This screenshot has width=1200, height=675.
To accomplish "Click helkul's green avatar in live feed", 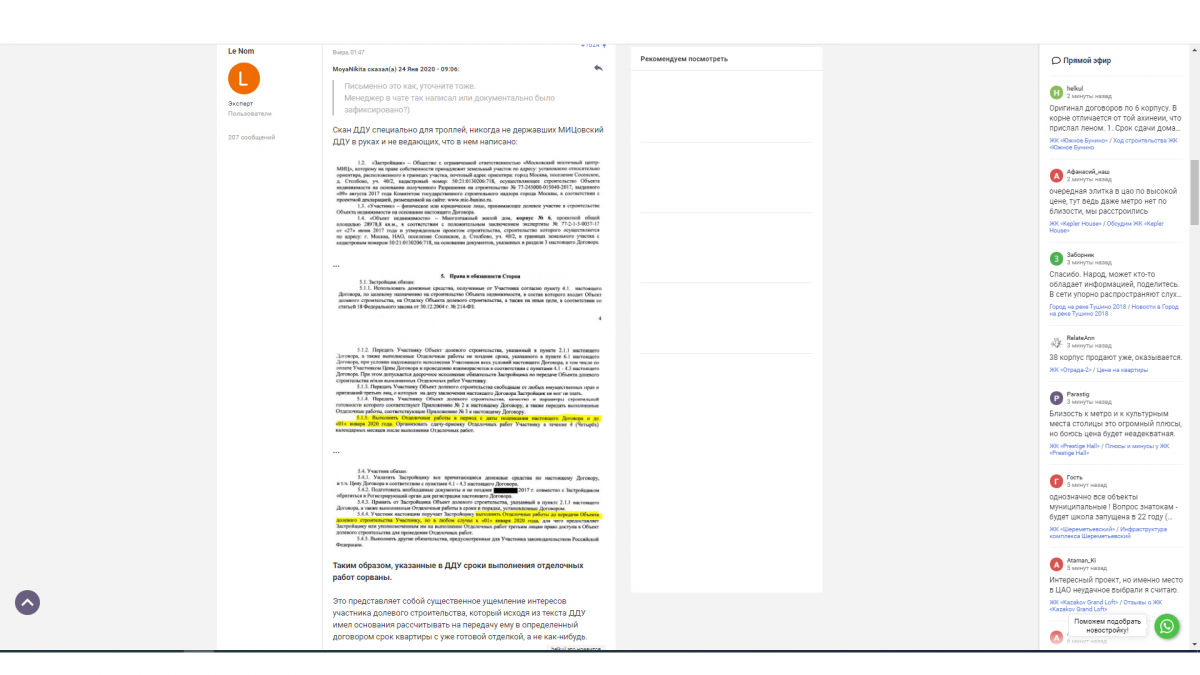I will coord(1056,91).
